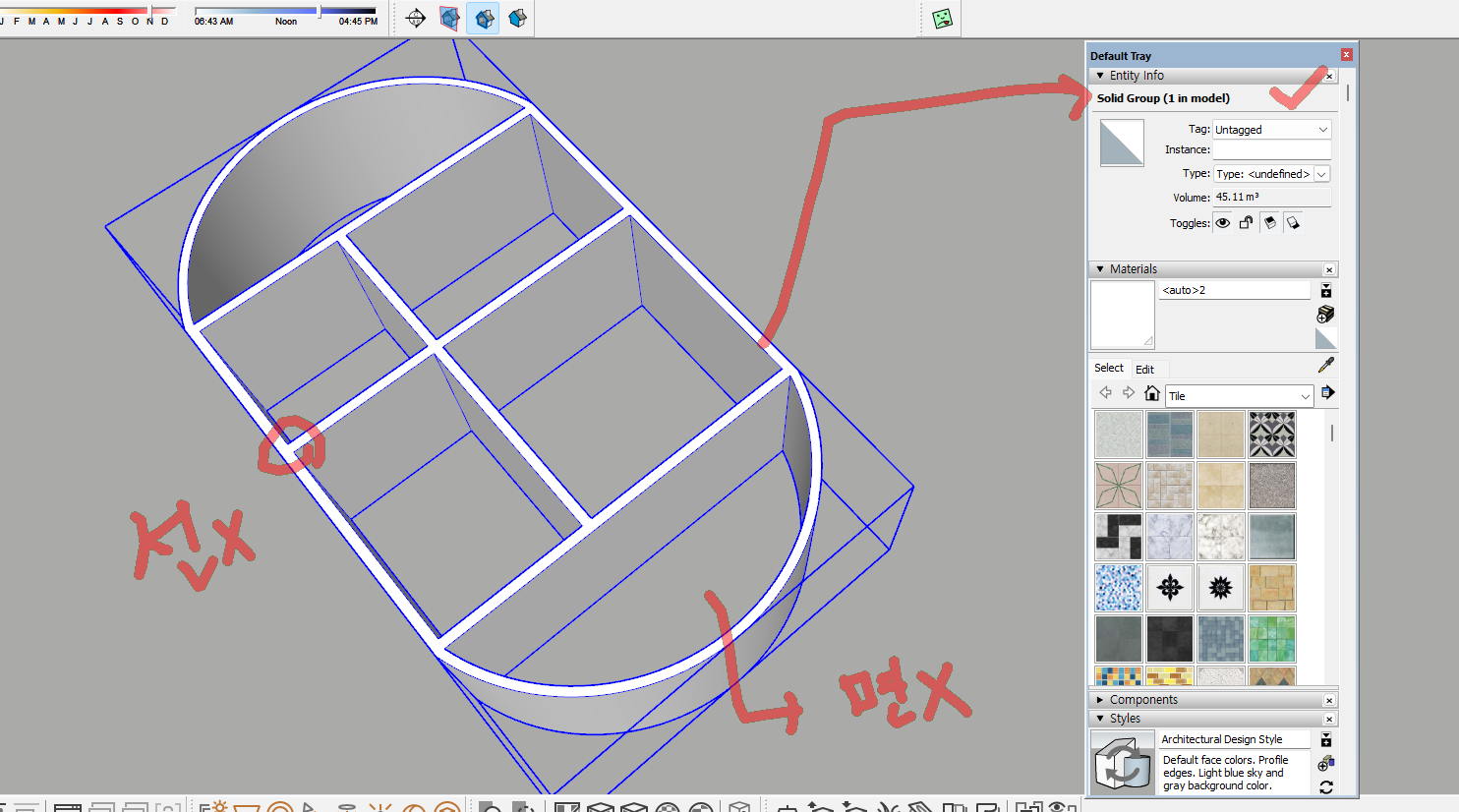Select the blue mosaic tile material
The height and width of the screenshot is (812, 1459).
[1119, 588]
